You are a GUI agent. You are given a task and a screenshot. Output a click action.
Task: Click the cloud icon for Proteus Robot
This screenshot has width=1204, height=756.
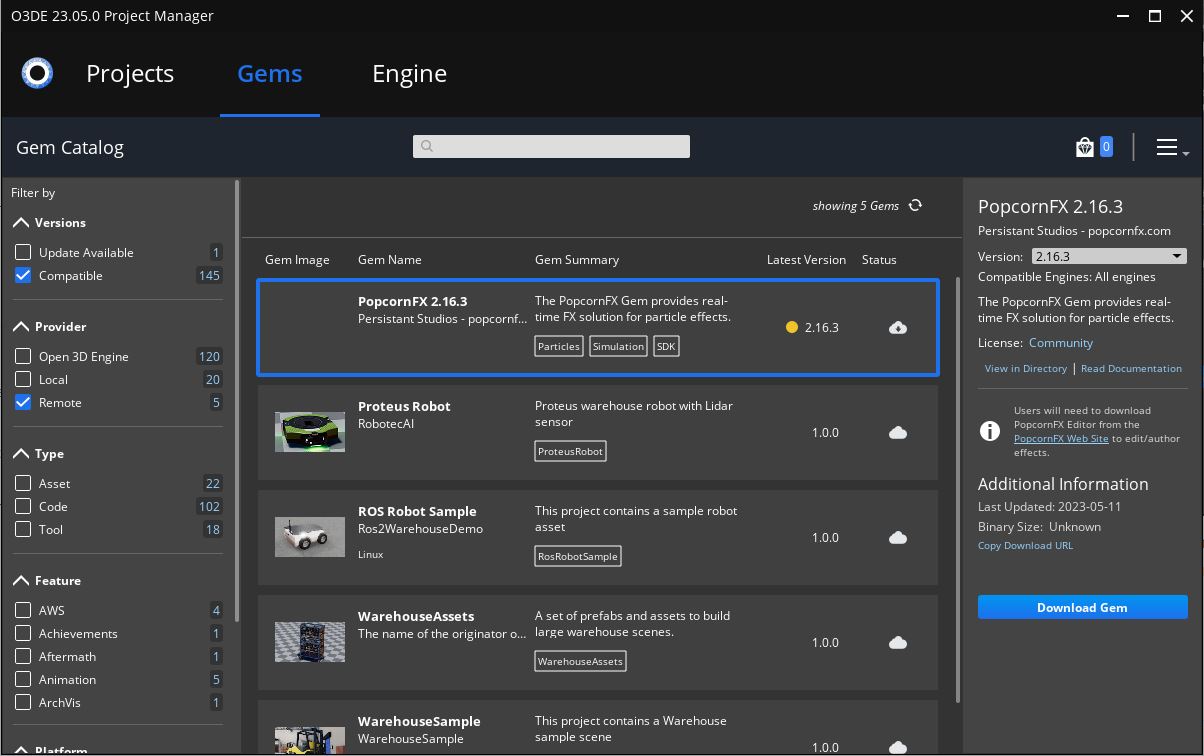(897, 432)
